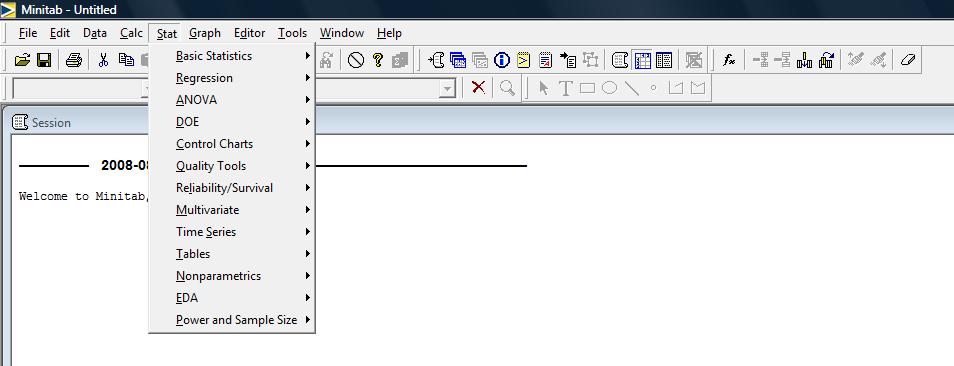Open the Calc menu
The width and height of the screenshot is (954, 366).
131,33
